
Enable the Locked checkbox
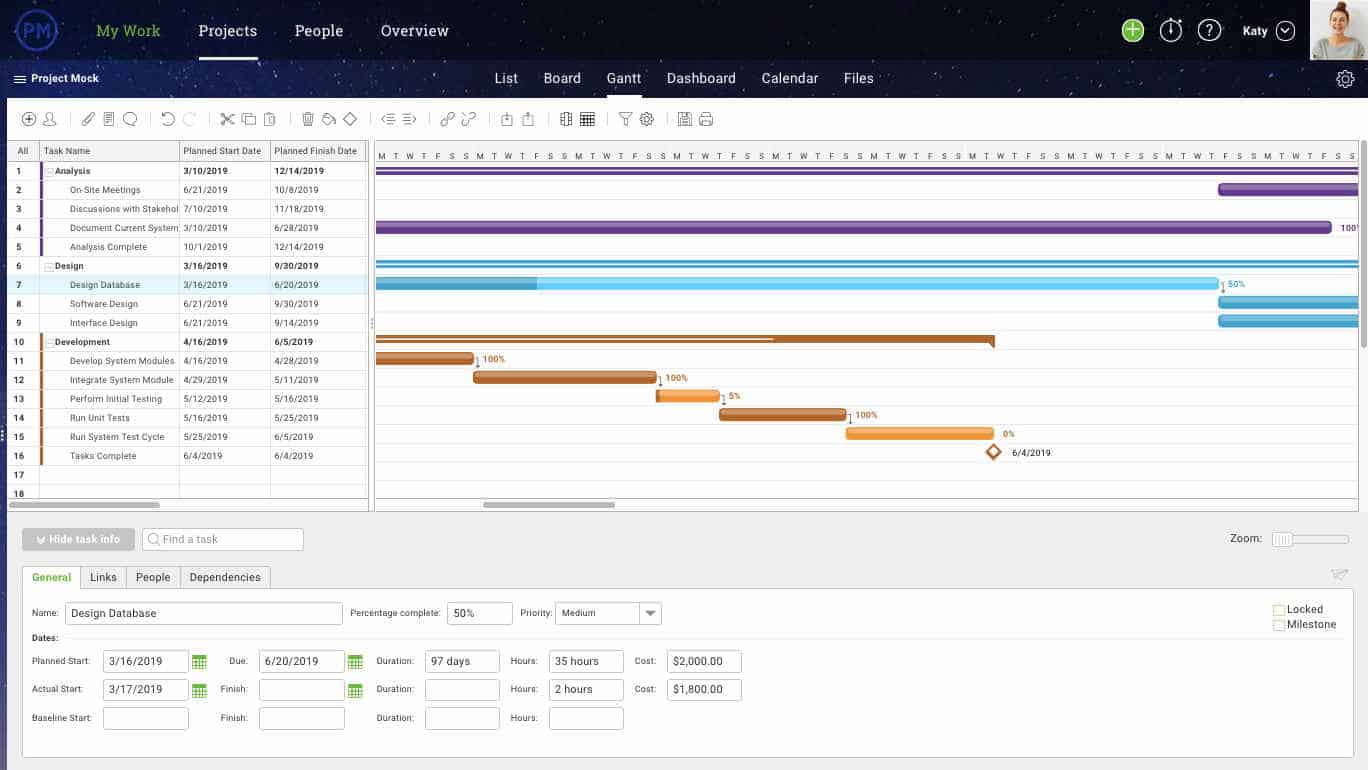pyautogui.click(x=1278, y=609)
